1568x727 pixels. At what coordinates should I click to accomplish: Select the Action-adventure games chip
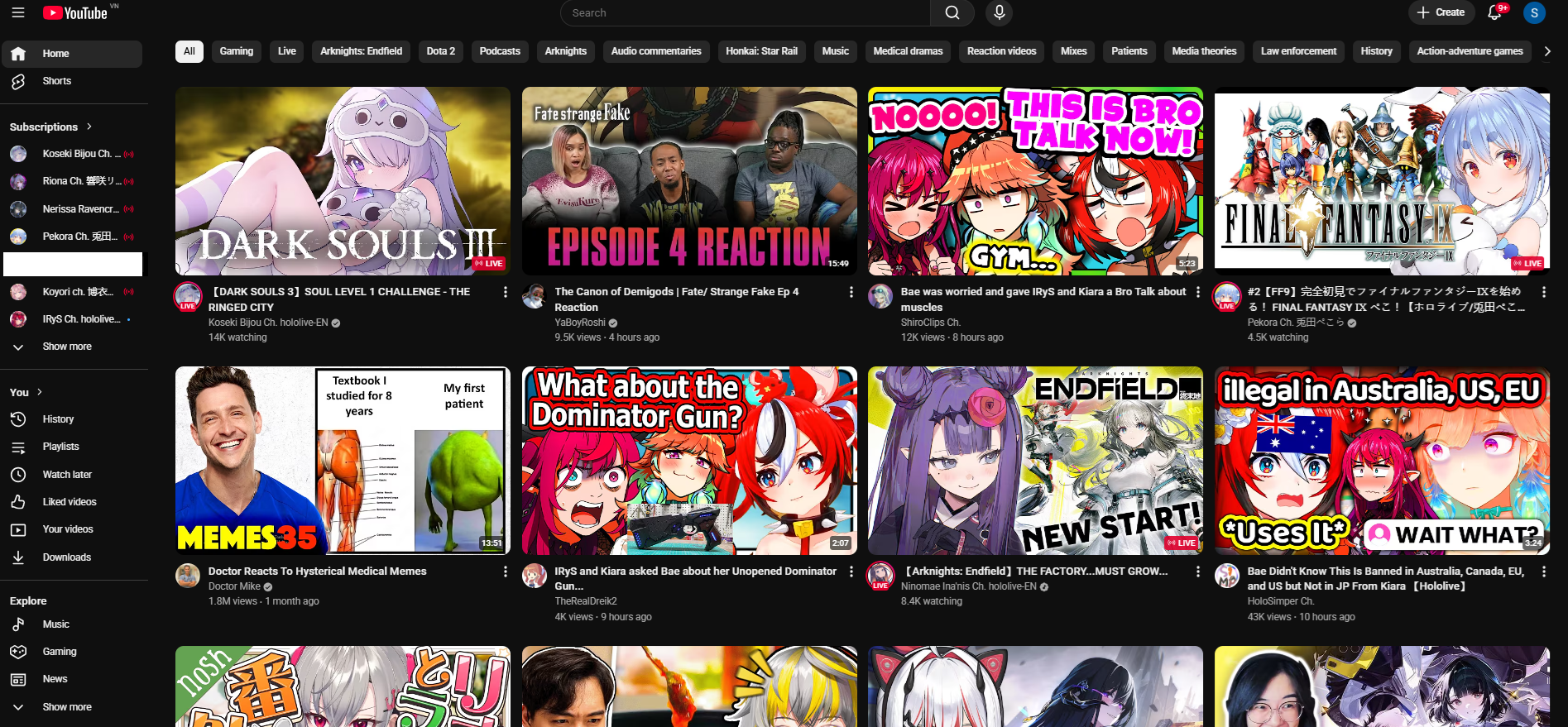(x=1470, y=51)
